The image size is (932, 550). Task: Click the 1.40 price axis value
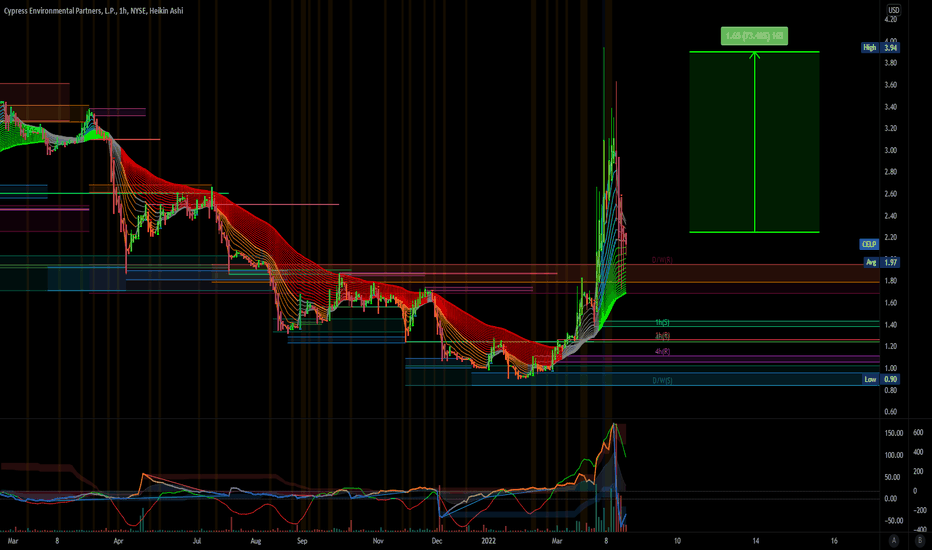890,325
